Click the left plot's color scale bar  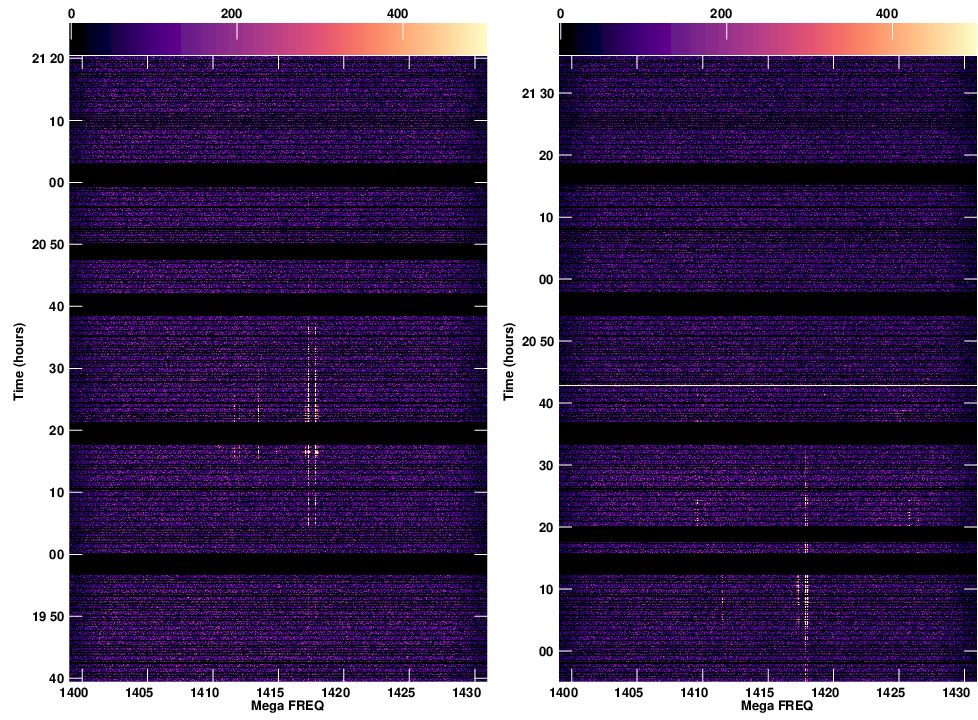point(278,38)
